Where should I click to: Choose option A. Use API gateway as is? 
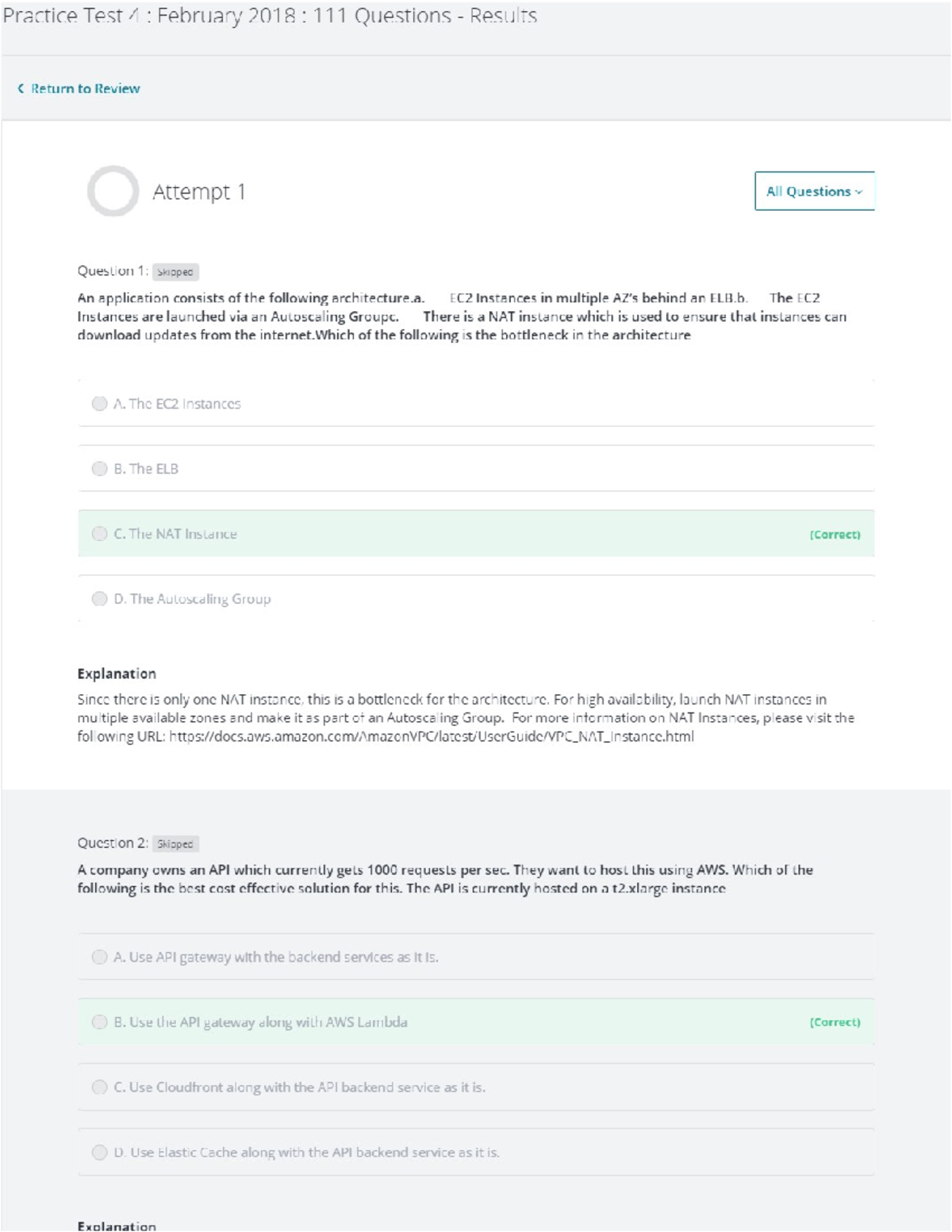[x=99, y=958]
